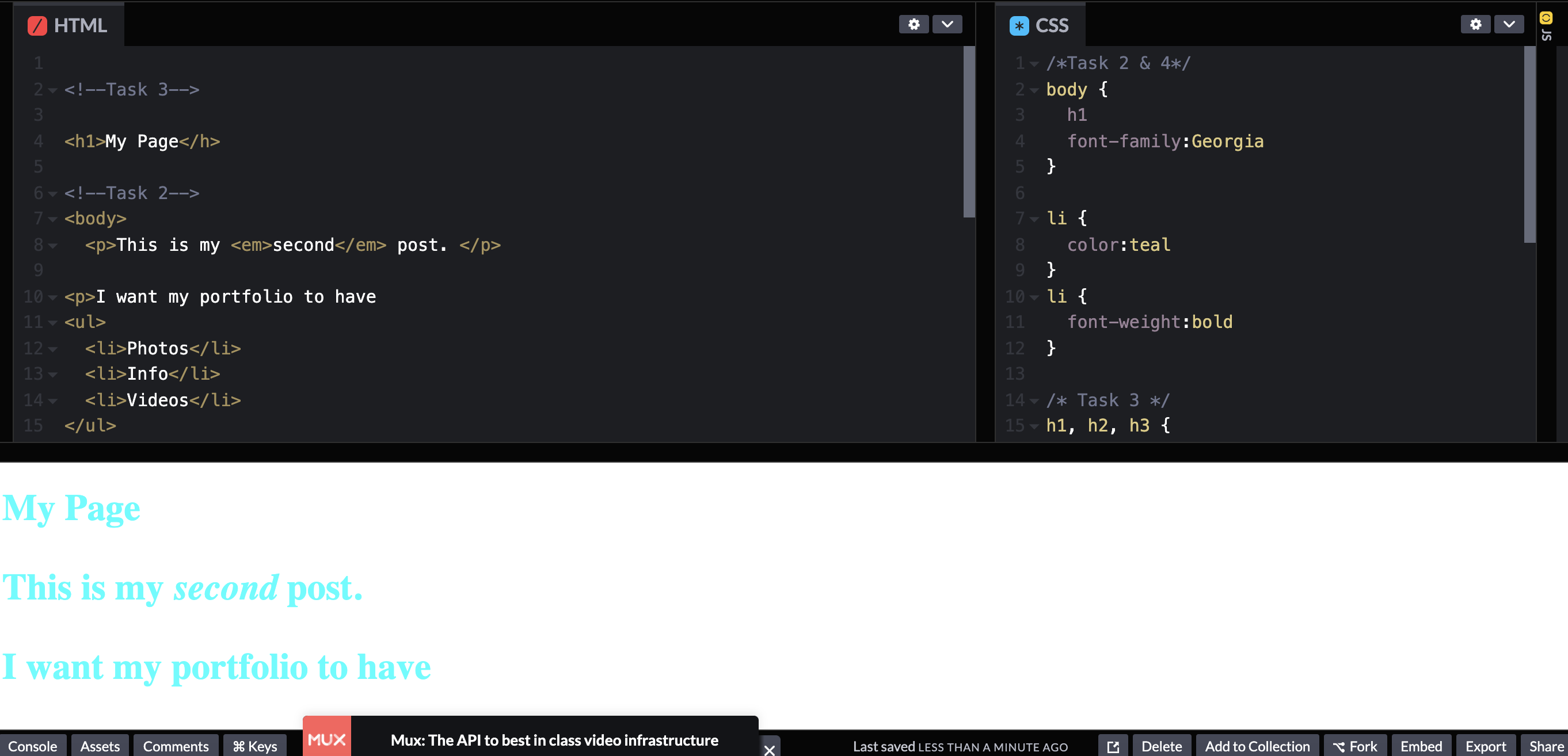Viewport: 1568px width, 756px height.
Task: Open the Assets panel
Action: click(100, 746)
